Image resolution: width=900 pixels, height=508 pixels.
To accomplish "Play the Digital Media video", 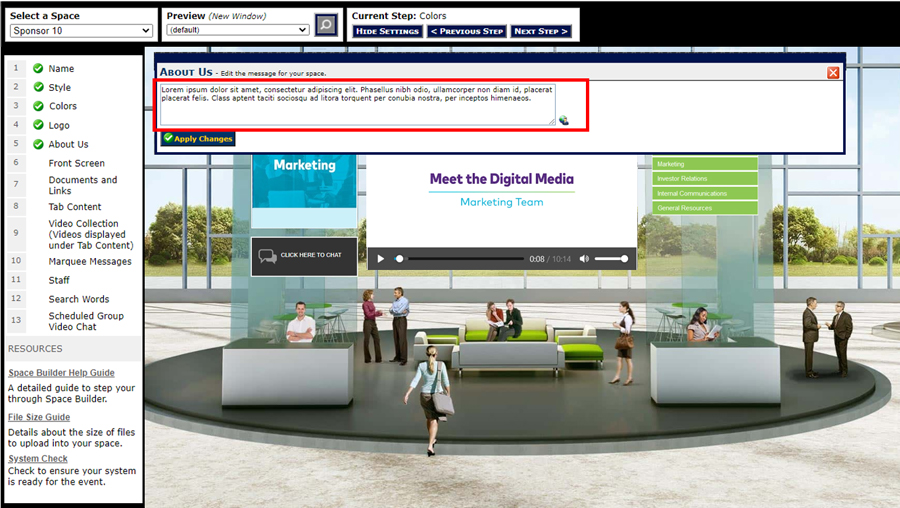I will (380, 259).
